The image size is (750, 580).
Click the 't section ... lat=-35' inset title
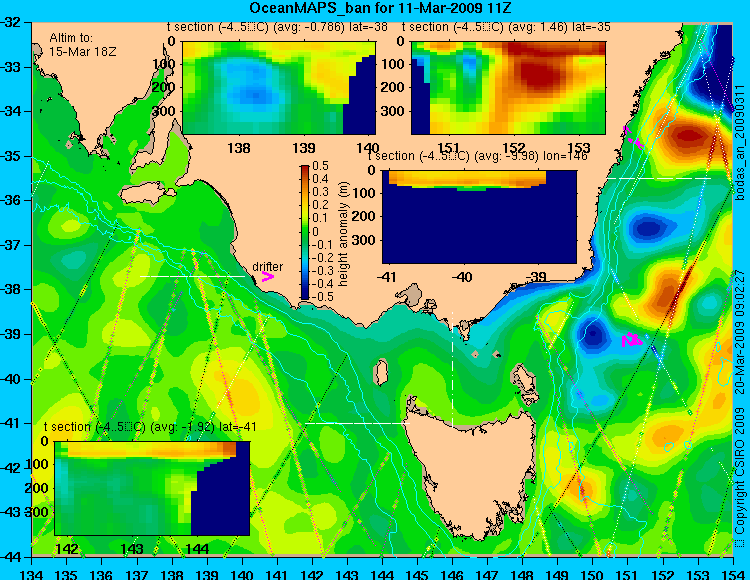point(507,27)
